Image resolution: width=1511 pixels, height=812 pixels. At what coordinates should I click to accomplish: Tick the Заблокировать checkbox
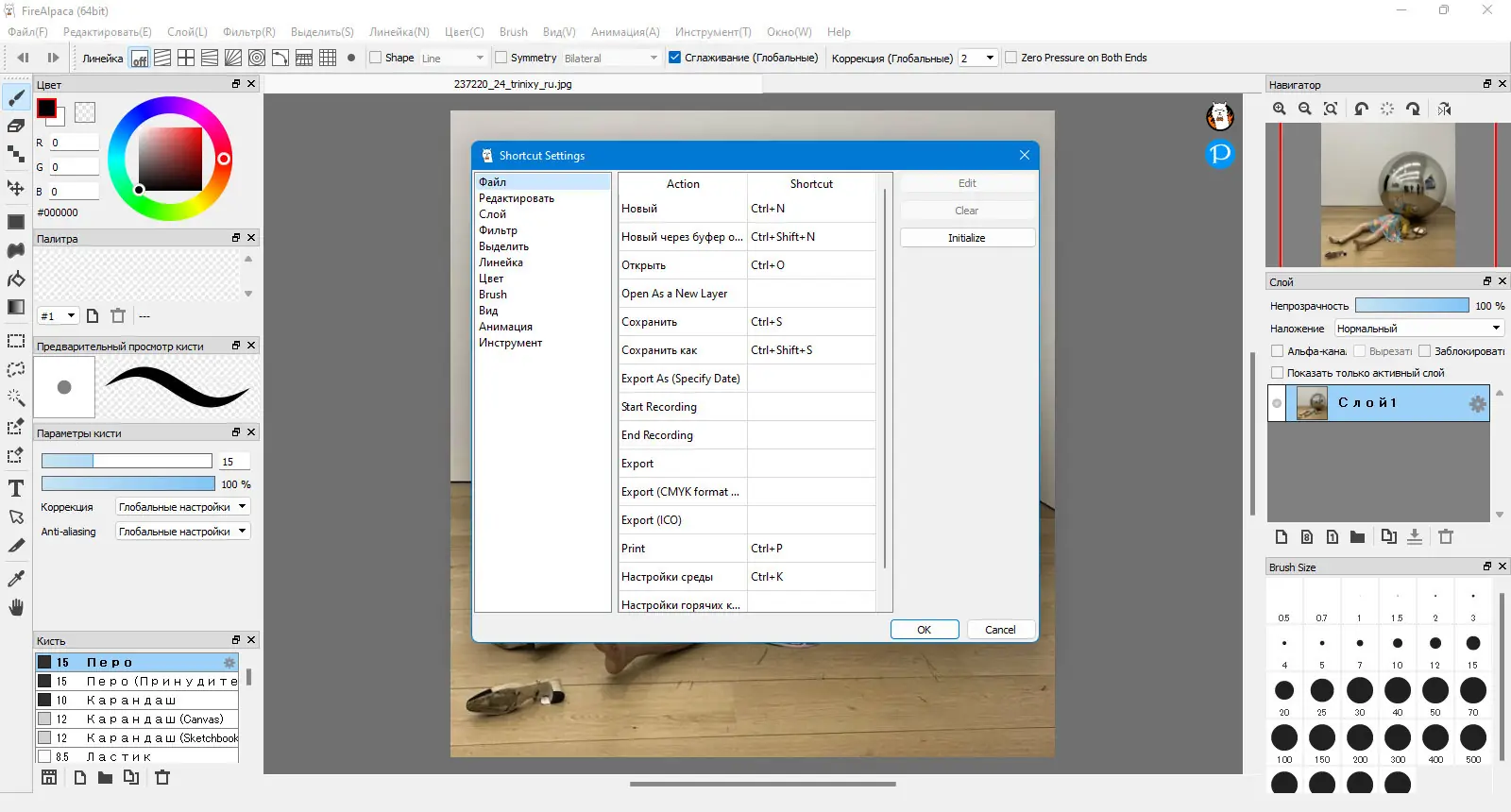(1424, 351)
